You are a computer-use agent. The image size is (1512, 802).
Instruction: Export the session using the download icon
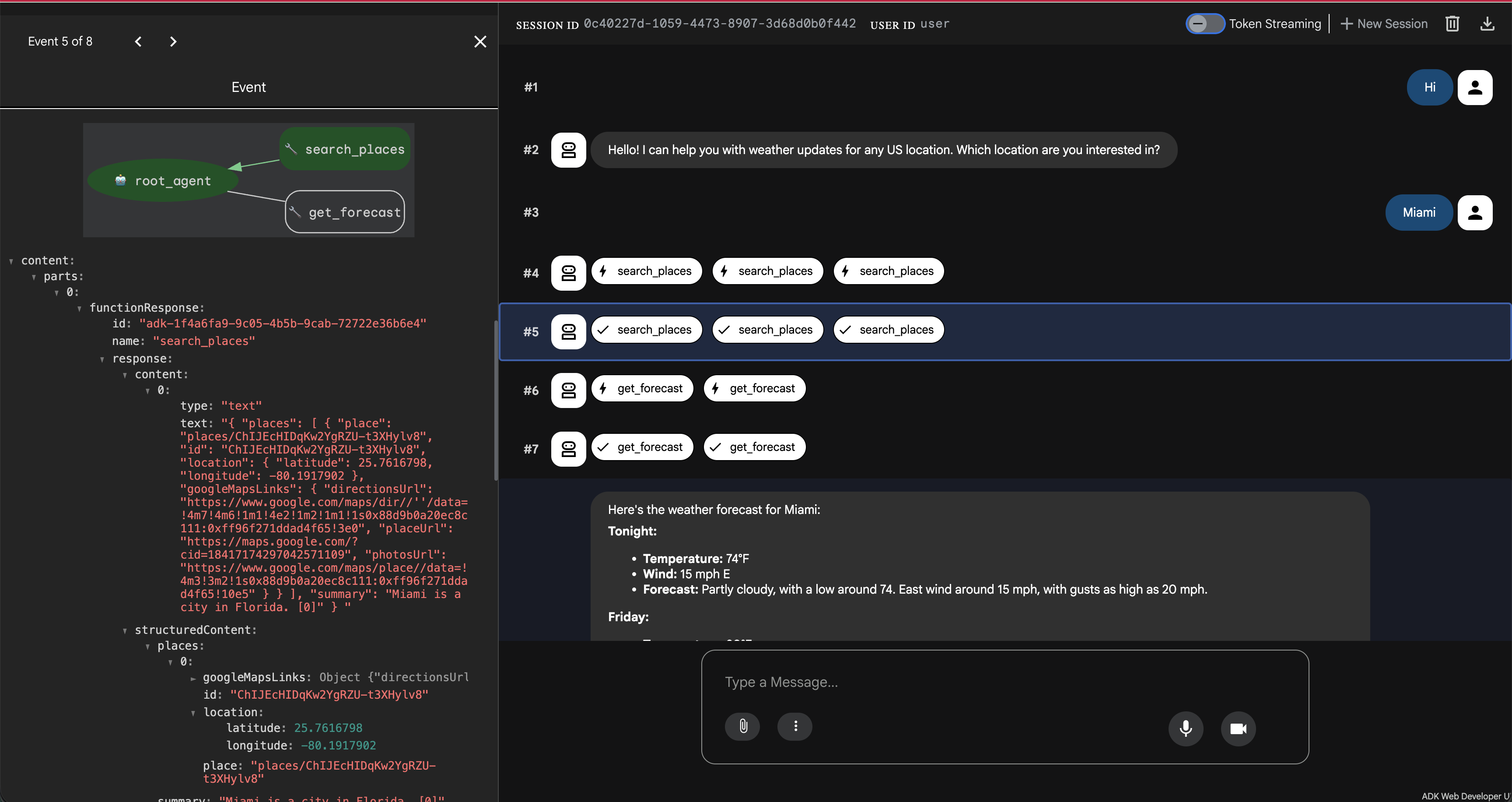pos(1488,24)
